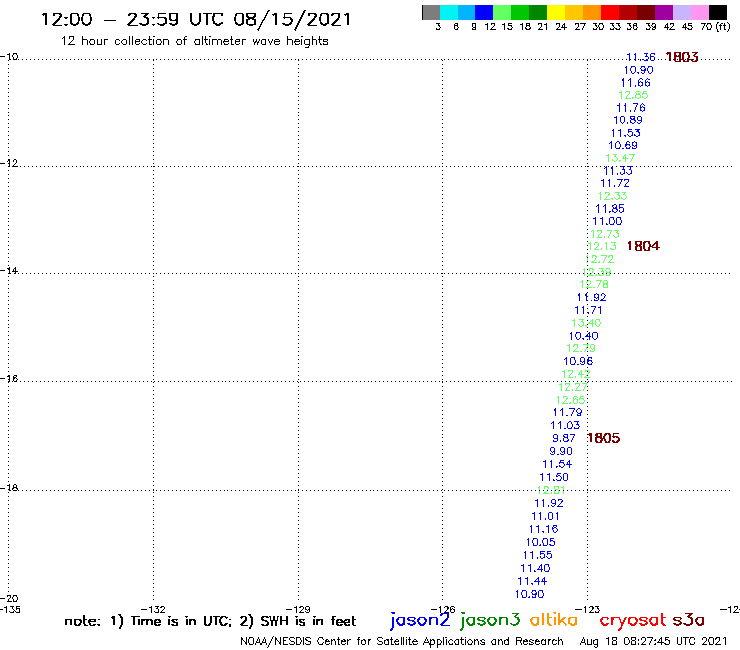
Task: Select the 11.03 wave height value
Action: 565,425
